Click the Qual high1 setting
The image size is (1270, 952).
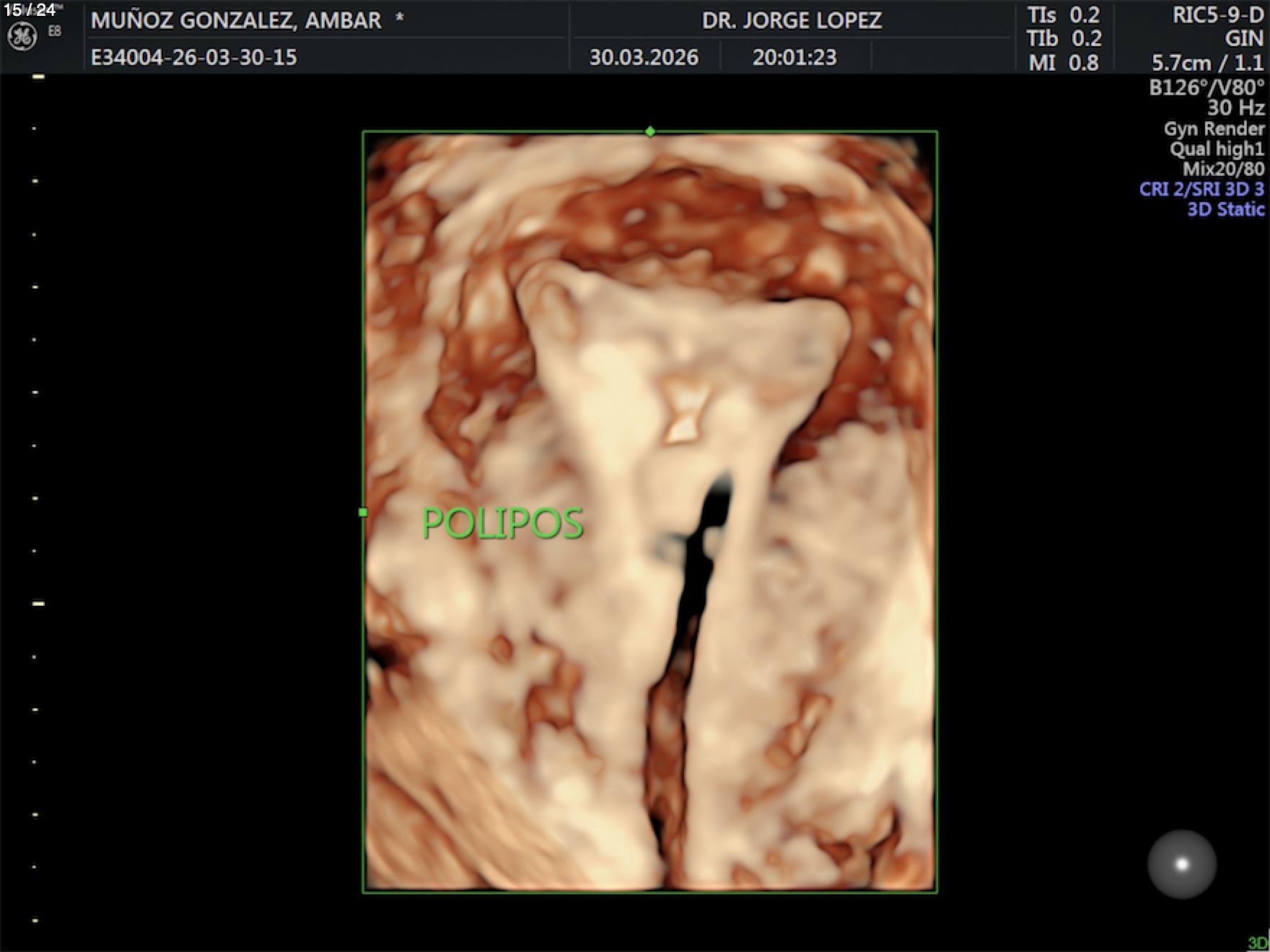tap(1217, 149)
